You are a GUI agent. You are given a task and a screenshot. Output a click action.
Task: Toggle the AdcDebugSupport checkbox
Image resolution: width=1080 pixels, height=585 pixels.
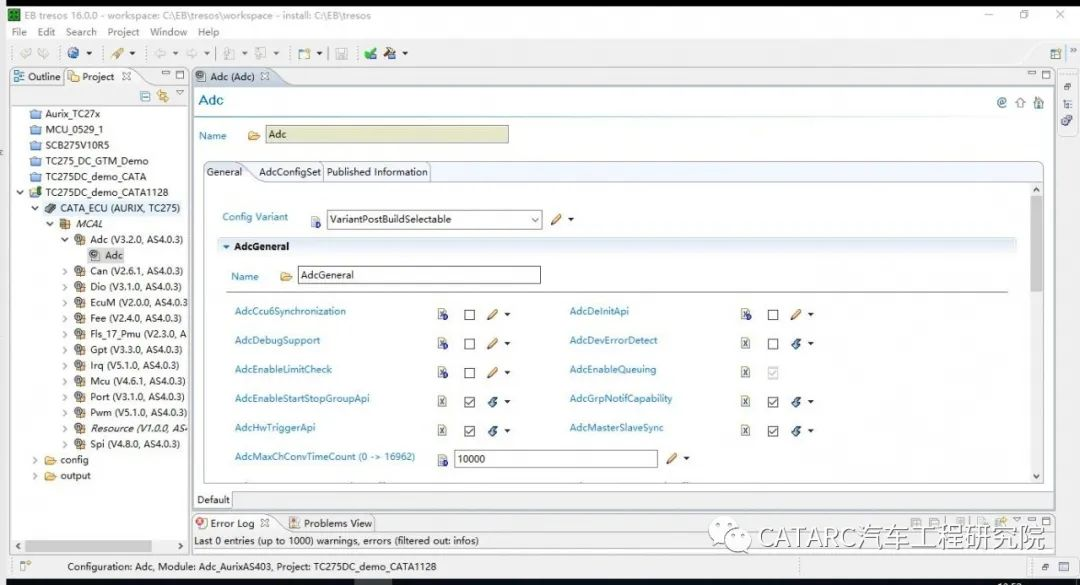pos(469,344)
